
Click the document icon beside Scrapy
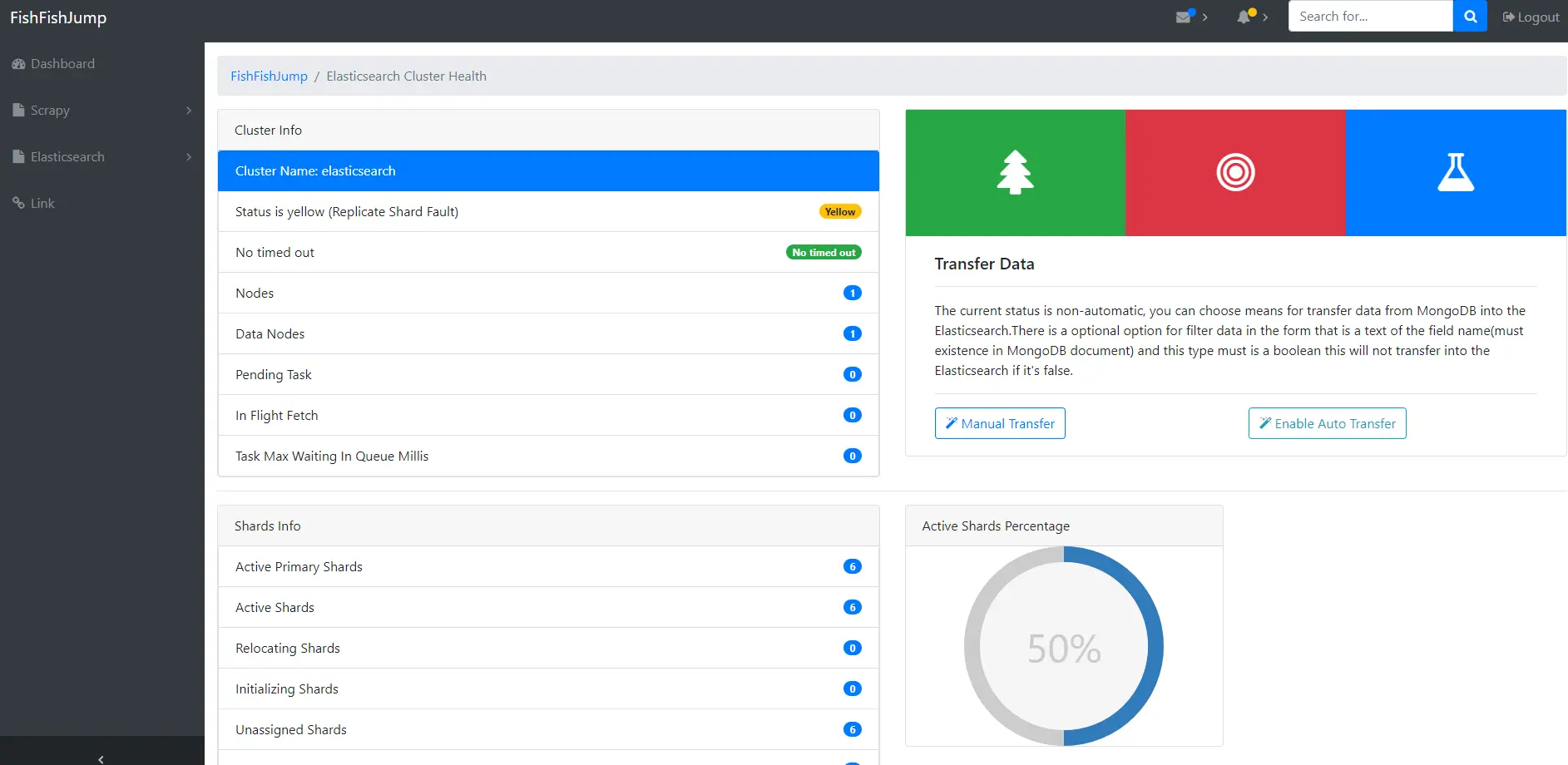pos(17,109)
